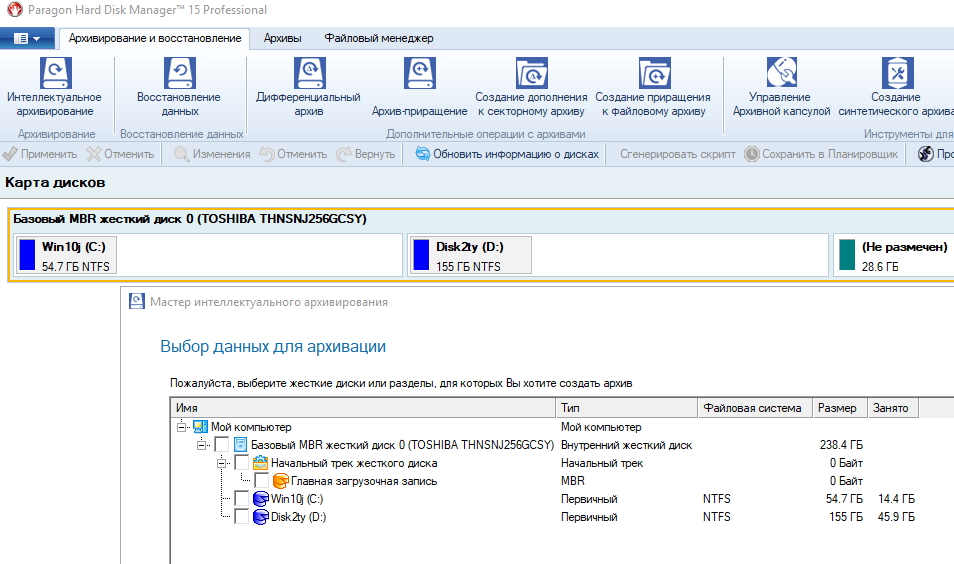Switch to the Архивы tab

282,38
